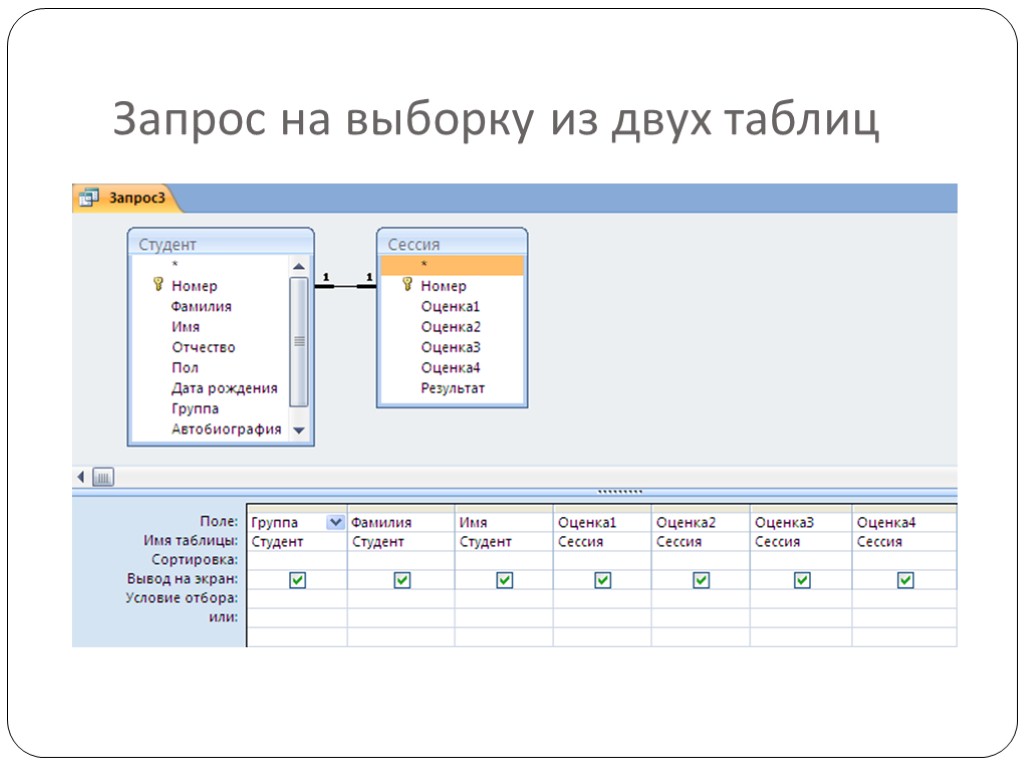Viewport: 1024px width, 768px height.
Task: Click the down arrow of Студент field list scrollbar
Action: tap(299, 430)
